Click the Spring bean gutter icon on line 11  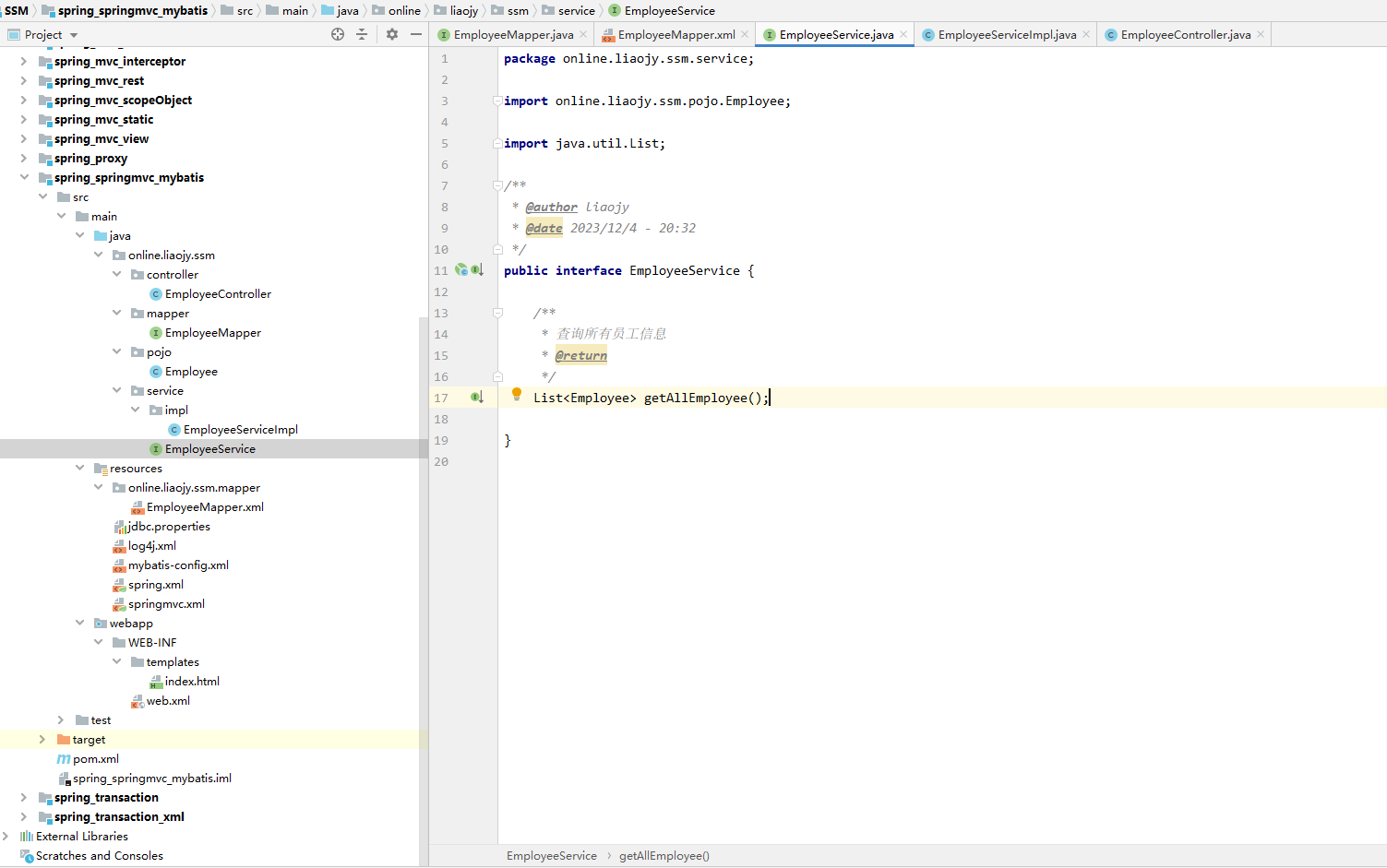click(x=461, y=270)
